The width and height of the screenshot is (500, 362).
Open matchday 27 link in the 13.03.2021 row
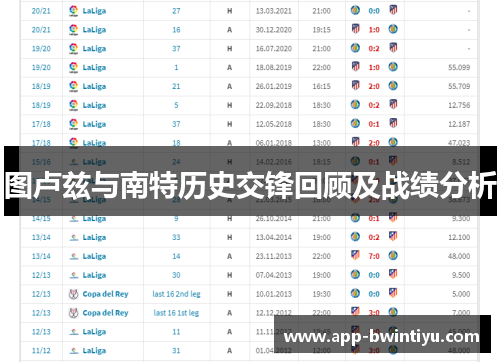(176, 11)
